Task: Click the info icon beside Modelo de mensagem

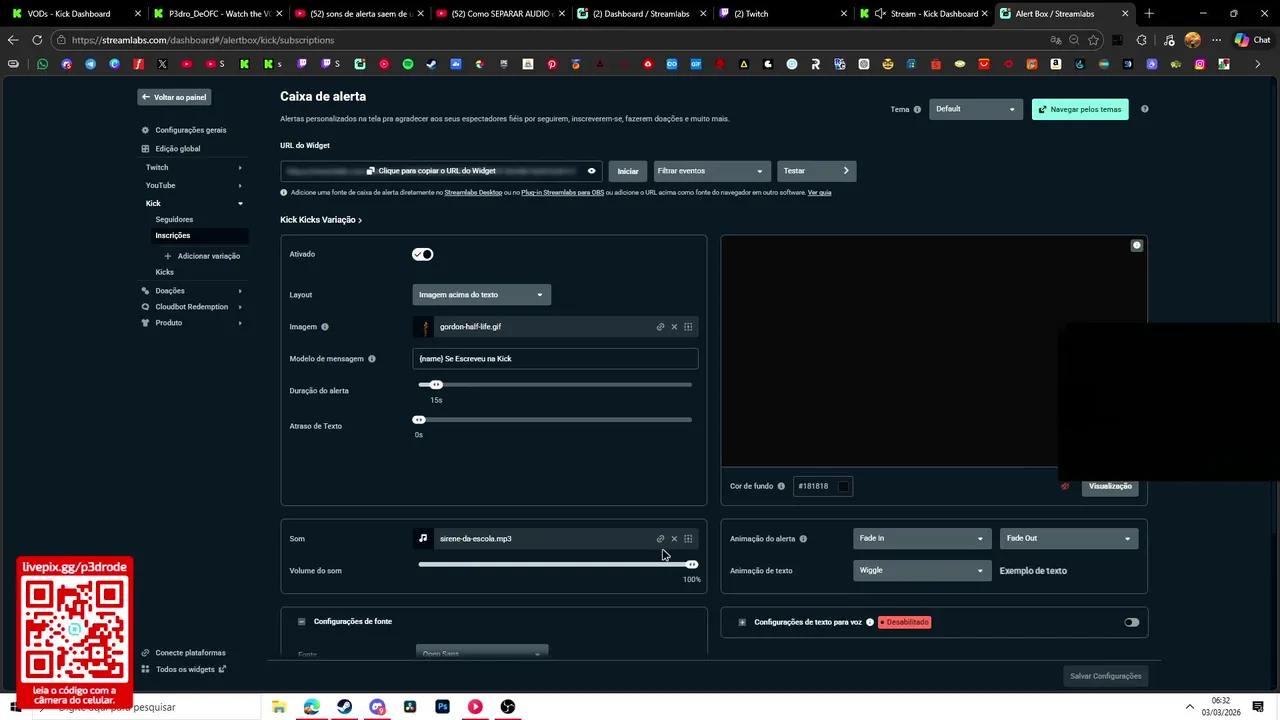Action: tap(372, 359)
